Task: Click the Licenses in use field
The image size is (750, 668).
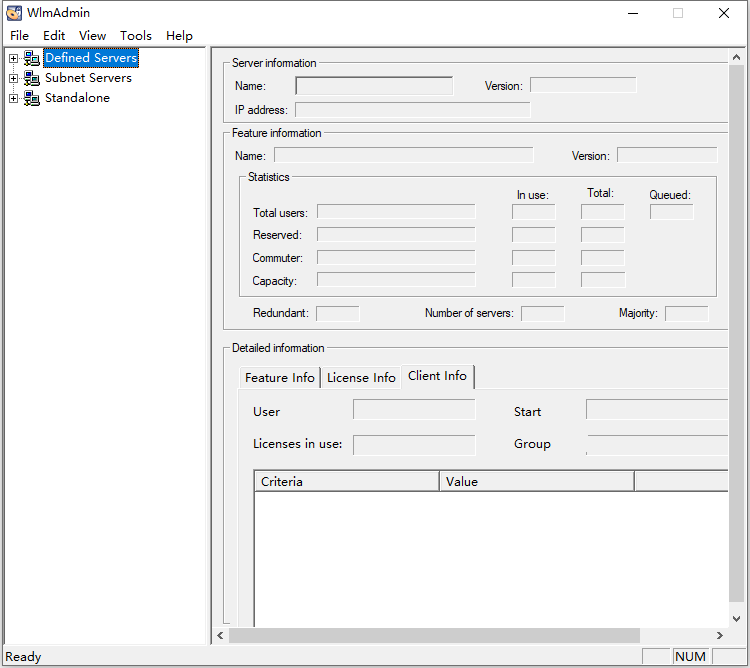Action: (x=414, y=445)
